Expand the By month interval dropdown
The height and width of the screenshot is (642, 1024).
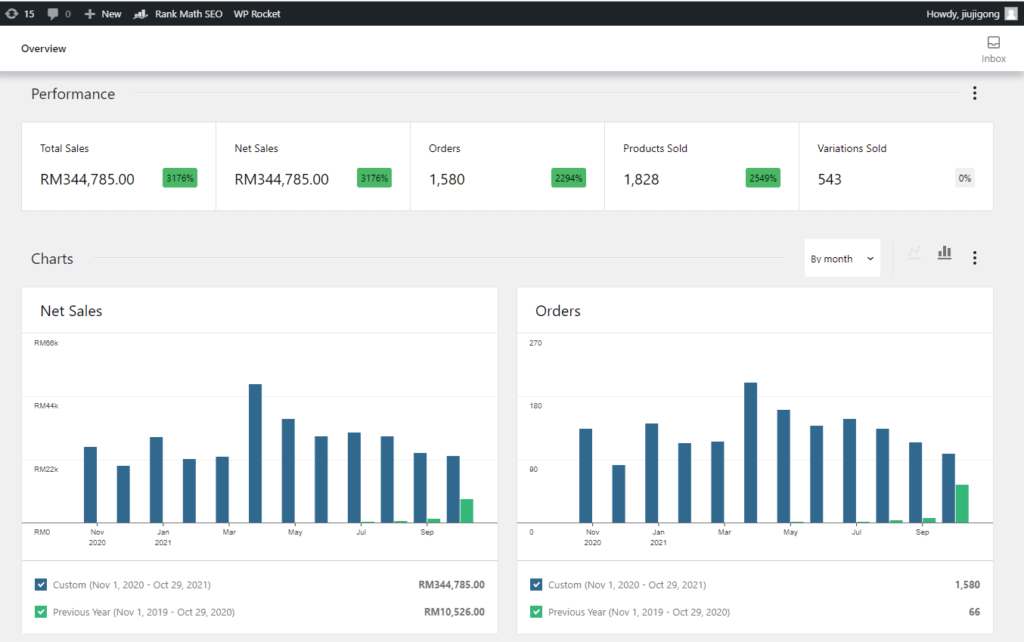(x=842, y=258)
